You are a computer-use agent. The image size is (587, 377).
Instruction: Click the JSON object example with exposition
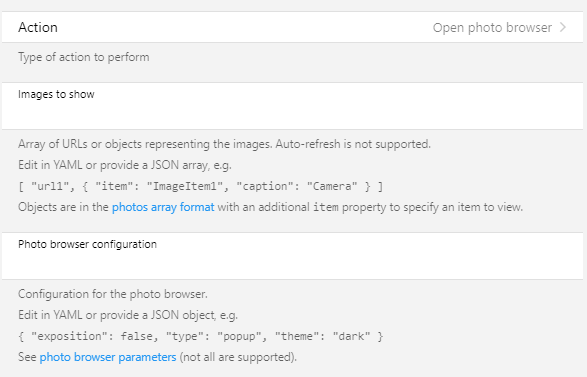coord(200,336)
